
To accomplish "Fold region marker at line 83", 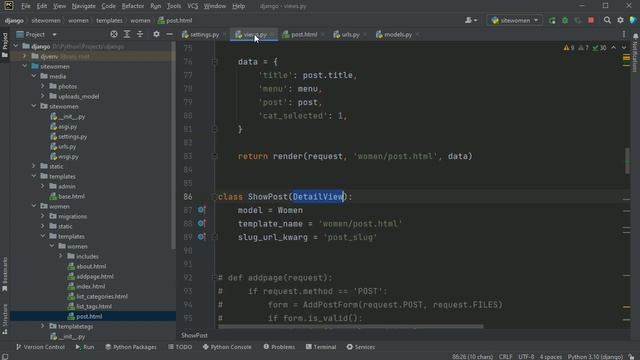I will (214, 156).
